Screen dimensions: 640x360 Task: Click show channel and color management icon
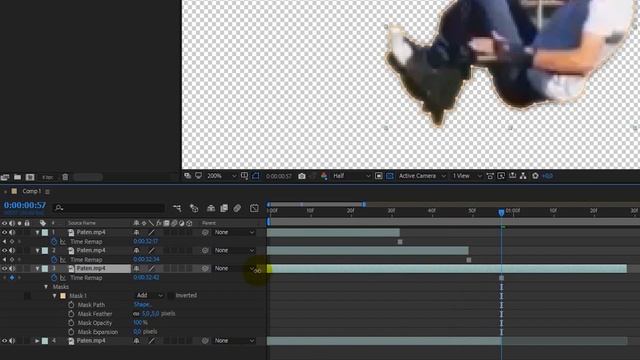pyautogui.click(x=324, y=176)
